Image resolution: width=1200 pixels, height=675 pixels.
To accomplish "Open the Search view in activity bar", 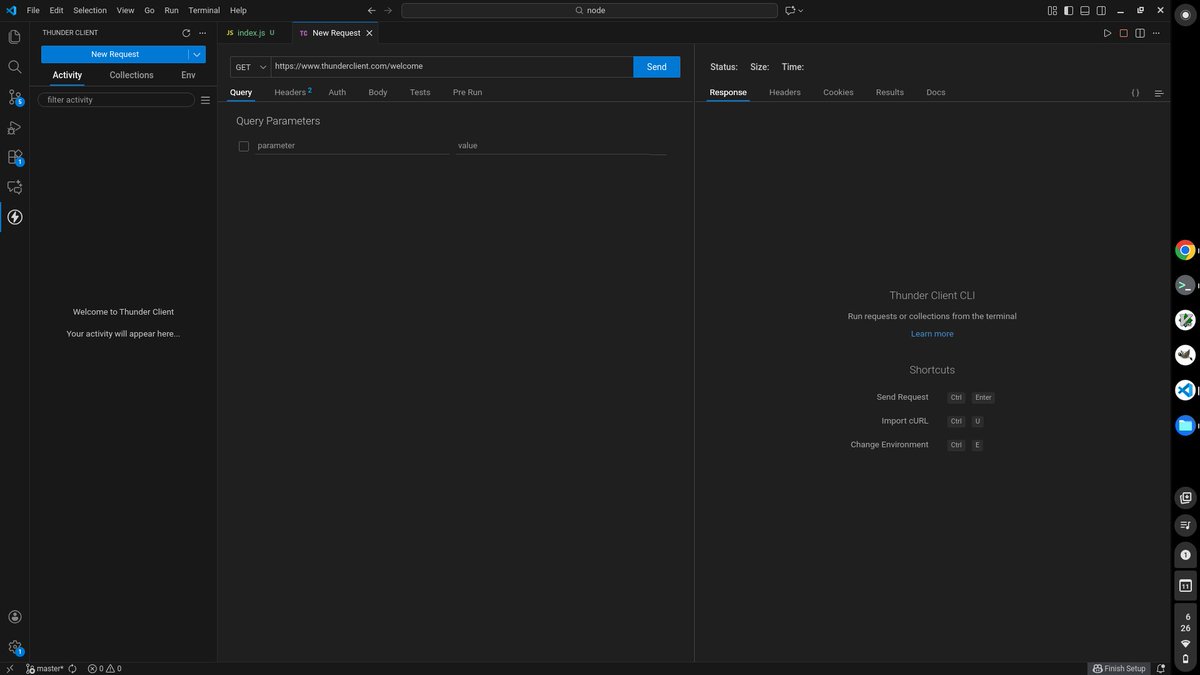I will coord(14,67).
